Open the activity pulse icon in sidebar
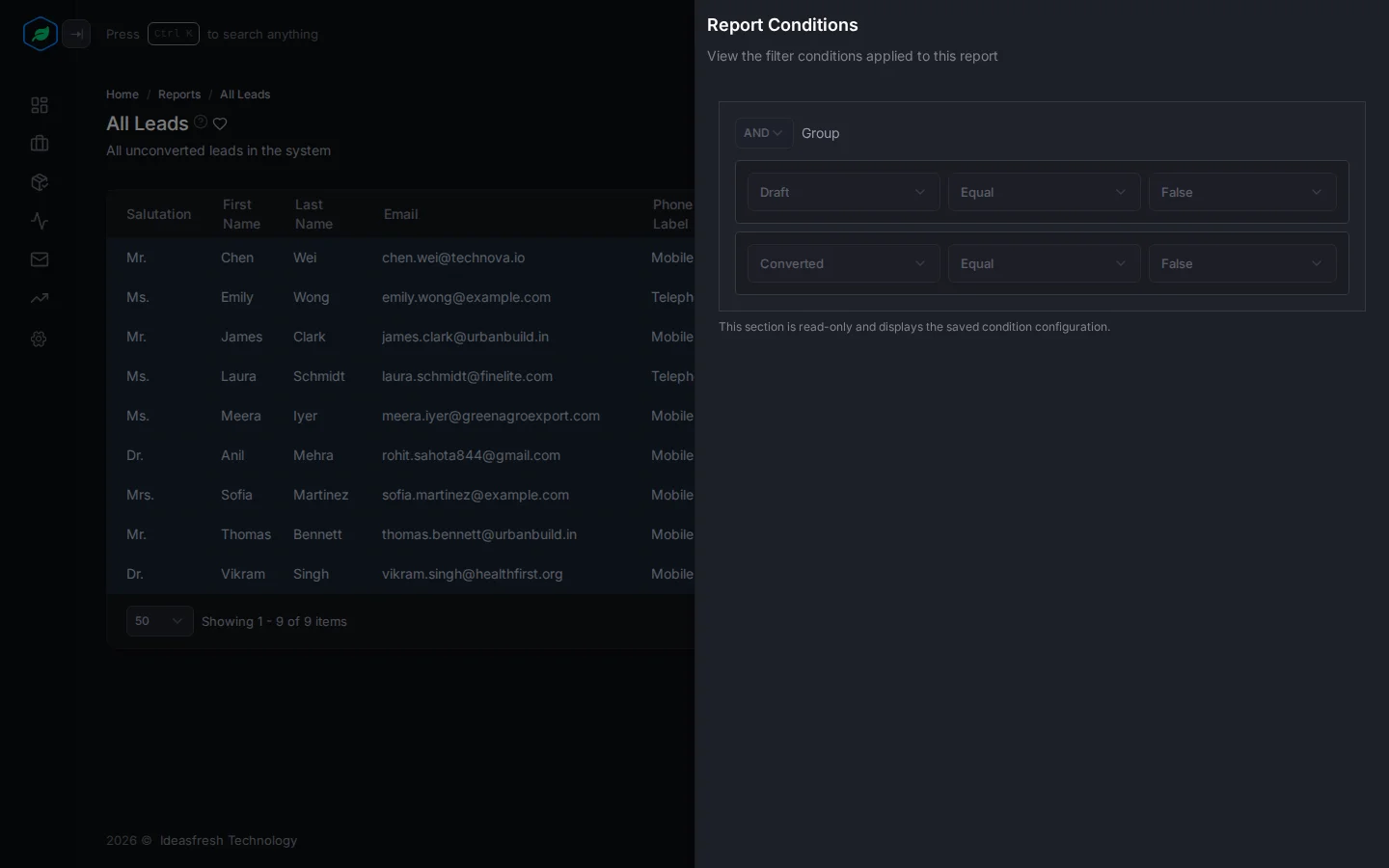The image size is (1389, 868). (40, 221)
